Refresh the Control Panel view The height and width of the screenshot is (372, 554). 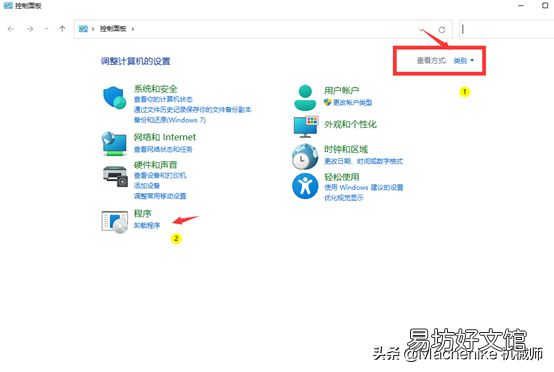point(442,30)
